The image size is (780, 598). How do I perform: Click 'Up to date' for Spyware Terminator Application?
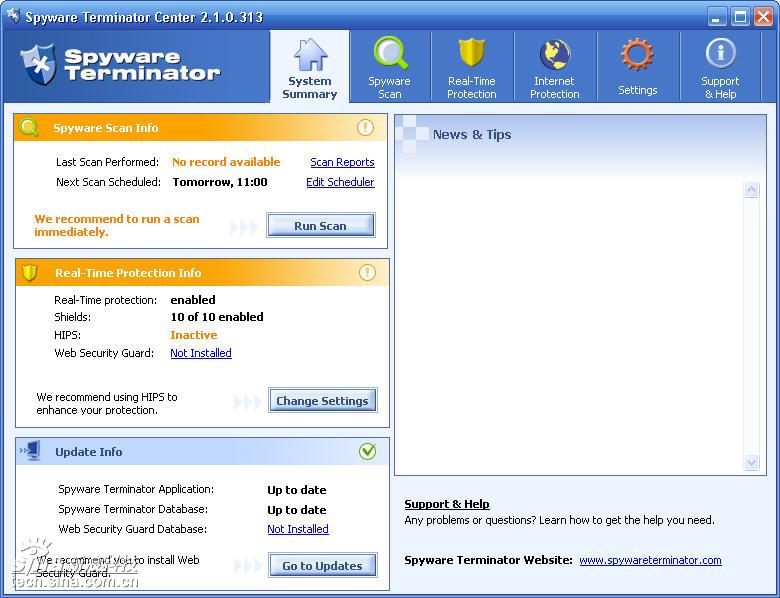tap(296, 490)
